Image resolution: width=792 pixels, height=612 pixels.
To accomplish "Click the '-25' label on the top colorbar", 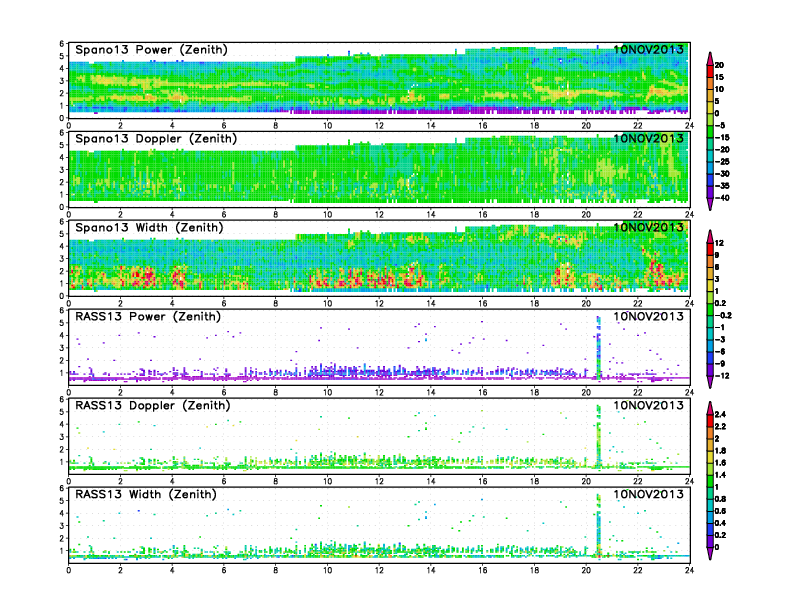I will pos(722,162).
